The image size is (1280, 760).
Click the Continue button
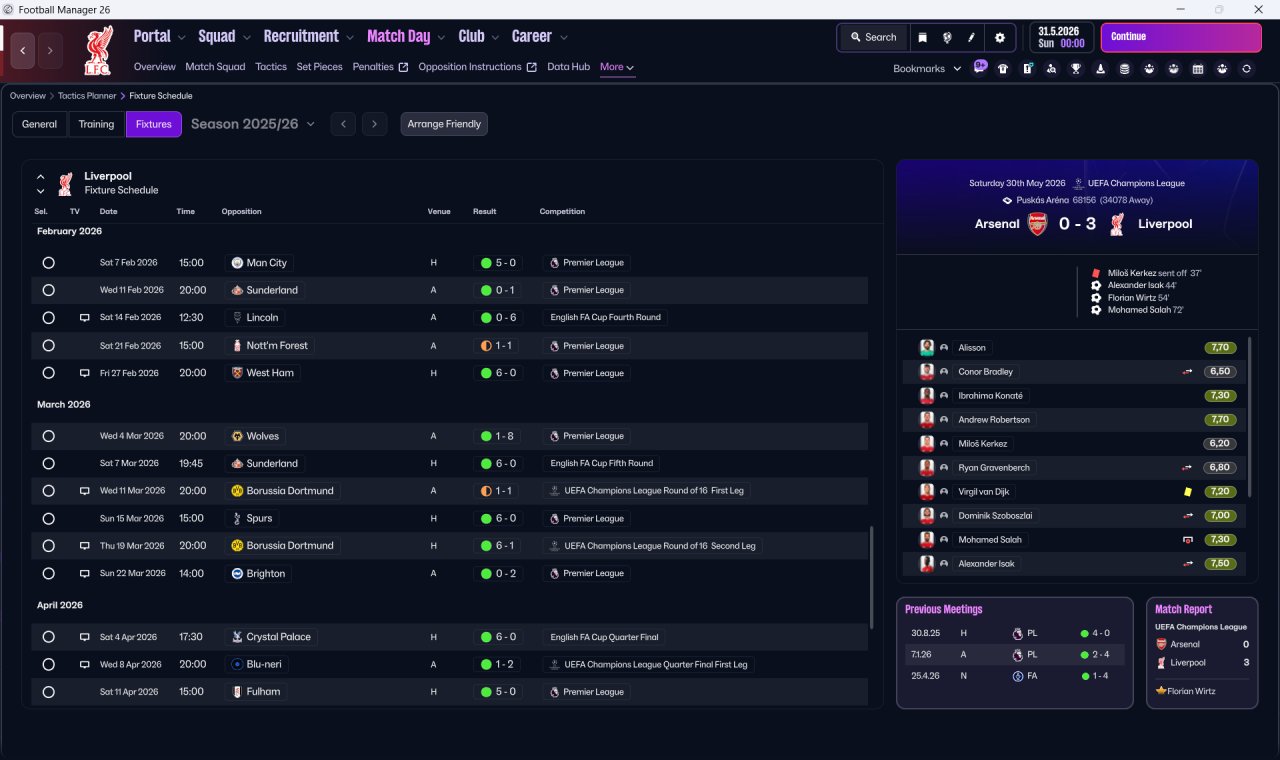pyautogui.click(x=1181, y=37)
